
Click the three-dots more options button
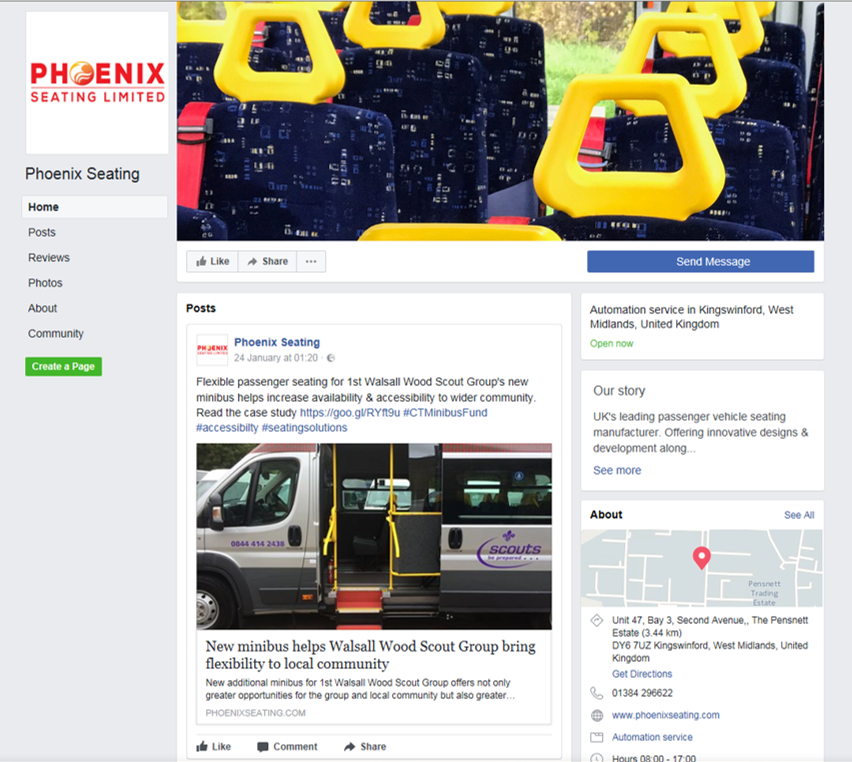pos(311,261)
